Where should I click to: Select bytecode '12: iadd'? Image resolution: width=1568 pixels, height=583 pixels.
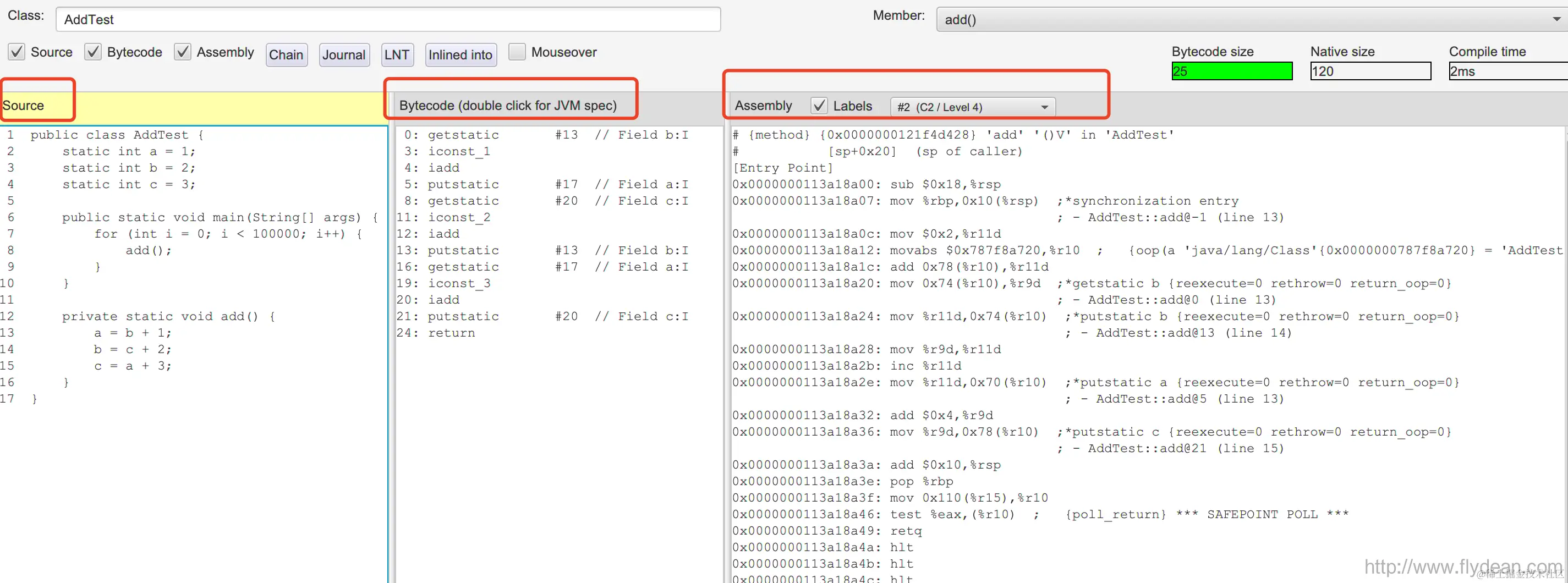(428, 234)
